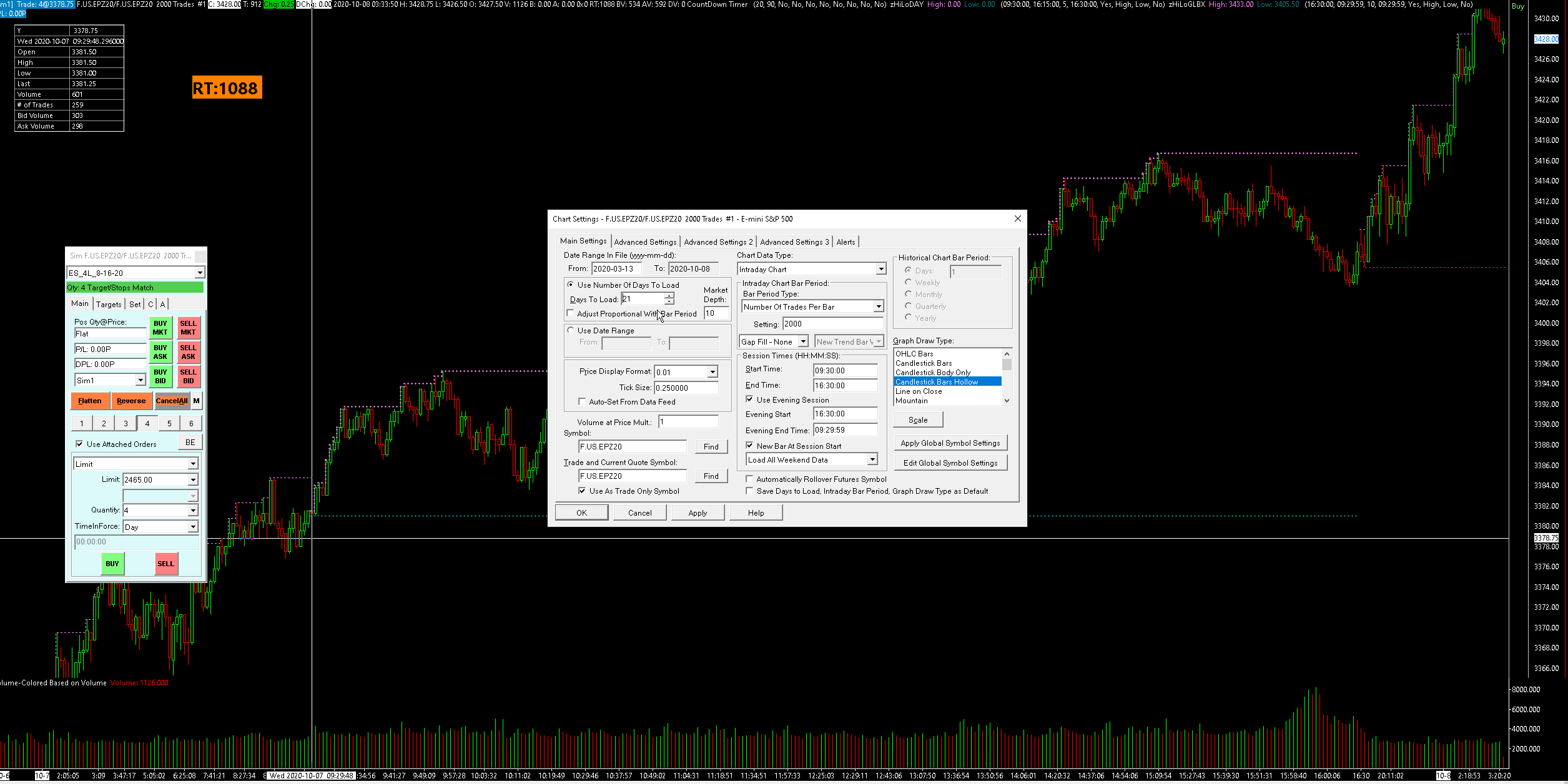Click the CancelAll orders button
This screenshot has width=1568, height=784.
coord(171,401)
